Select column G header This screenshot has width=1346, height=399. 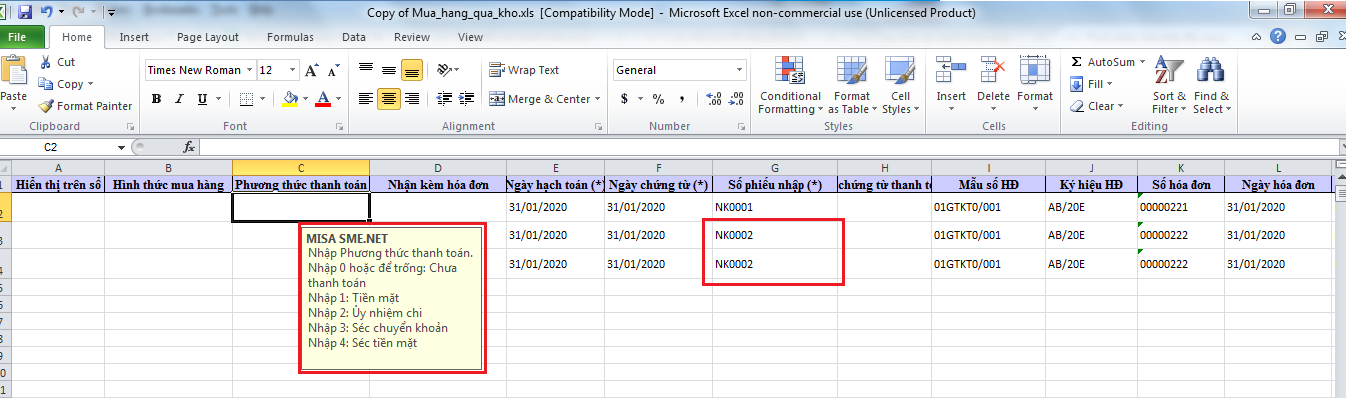pyautogui.click(x=775, y=167)
